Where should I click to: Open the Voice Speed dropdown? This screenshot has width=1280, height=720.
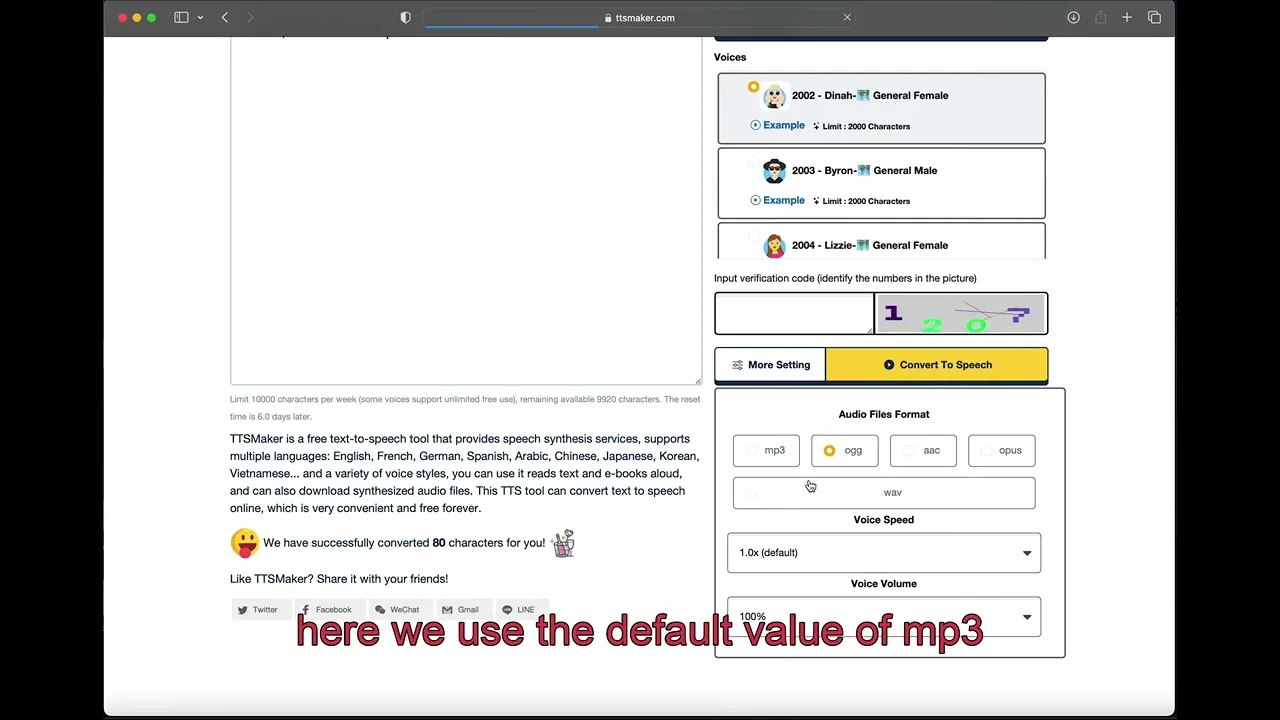click(x=884, y=552)
